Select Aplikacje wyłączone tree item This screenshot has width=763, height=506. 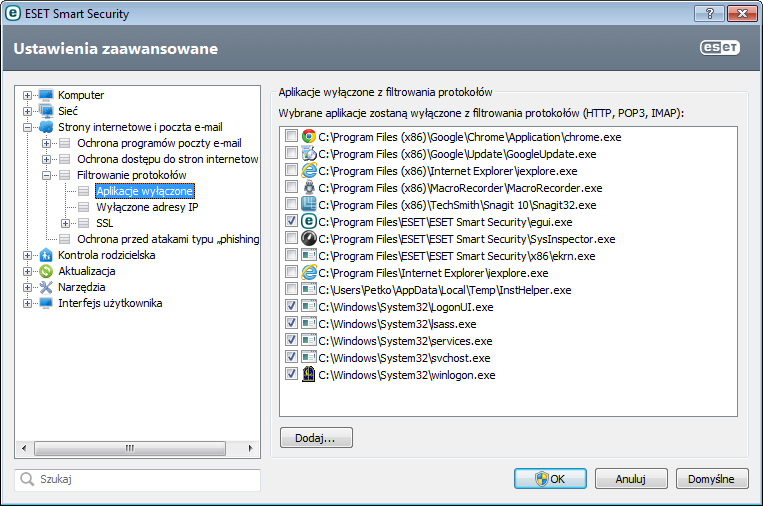click(x=145, y=191)
